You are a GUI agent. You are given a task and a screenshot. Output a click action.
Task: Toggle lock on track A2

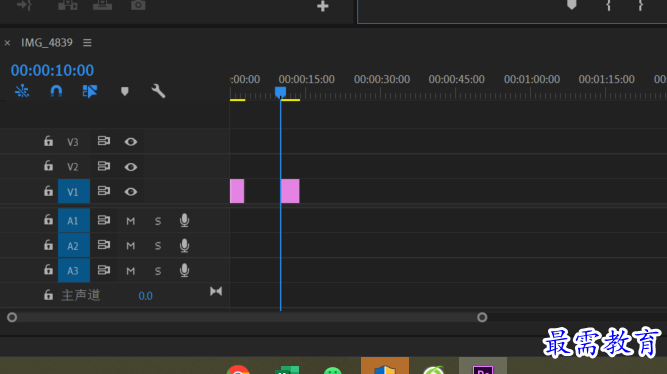click(48, 245)
